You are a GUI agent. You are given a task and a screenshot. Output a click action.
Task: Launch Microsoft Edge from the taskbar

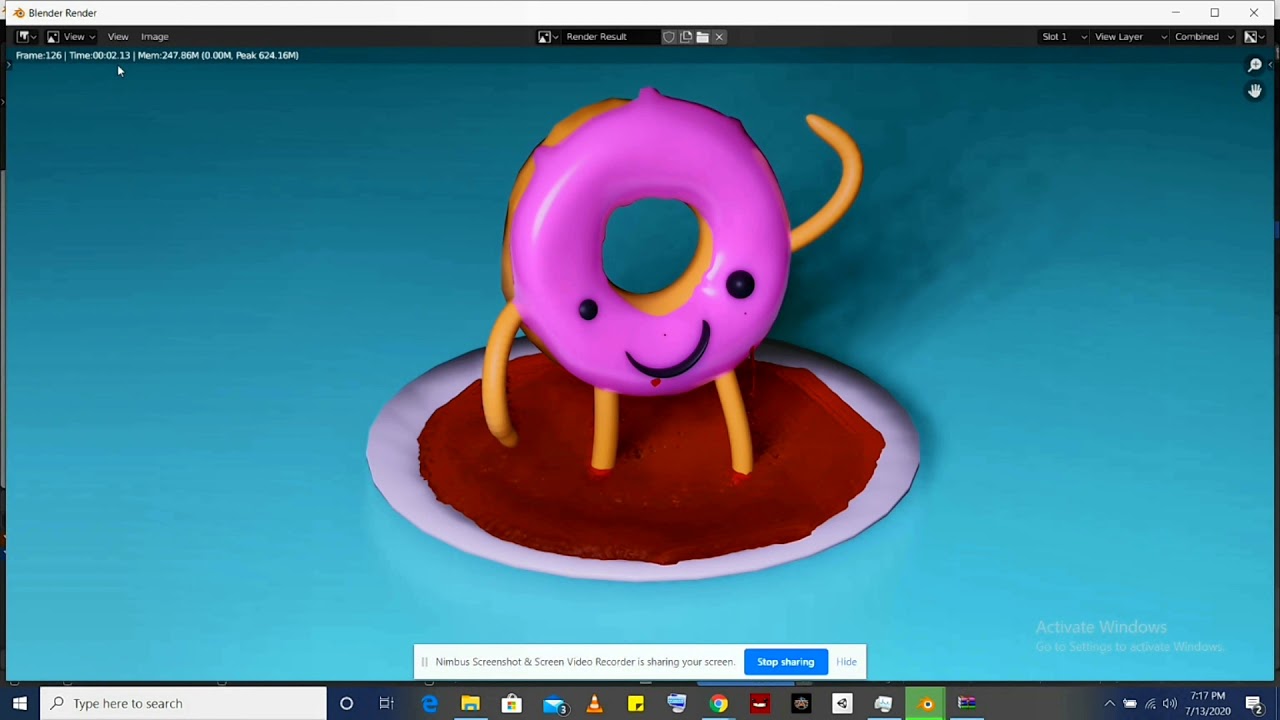click(429, 703)
